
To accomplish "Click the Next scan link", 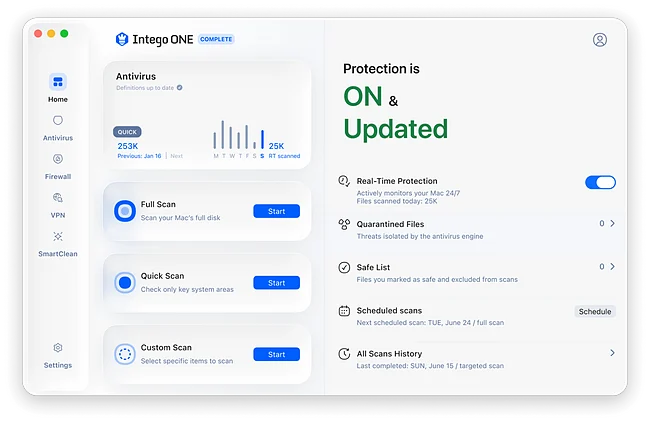I will point(176,156).
